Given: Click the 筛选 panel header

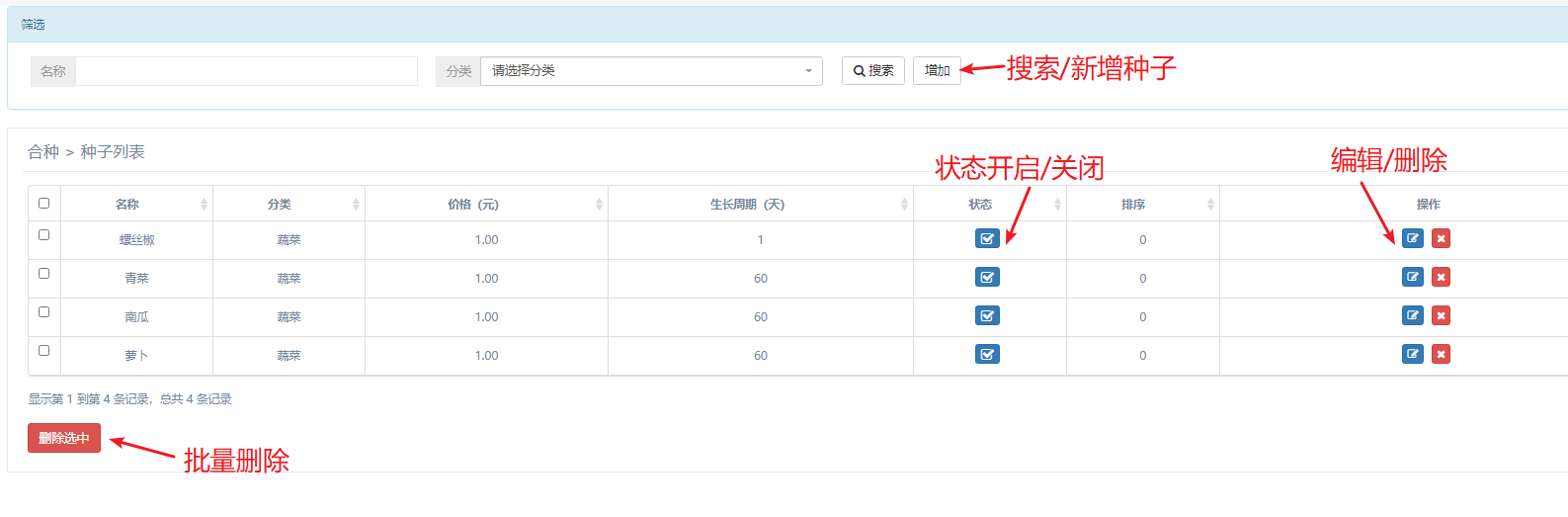Looking at the screenshot, I should coord(787,25).
